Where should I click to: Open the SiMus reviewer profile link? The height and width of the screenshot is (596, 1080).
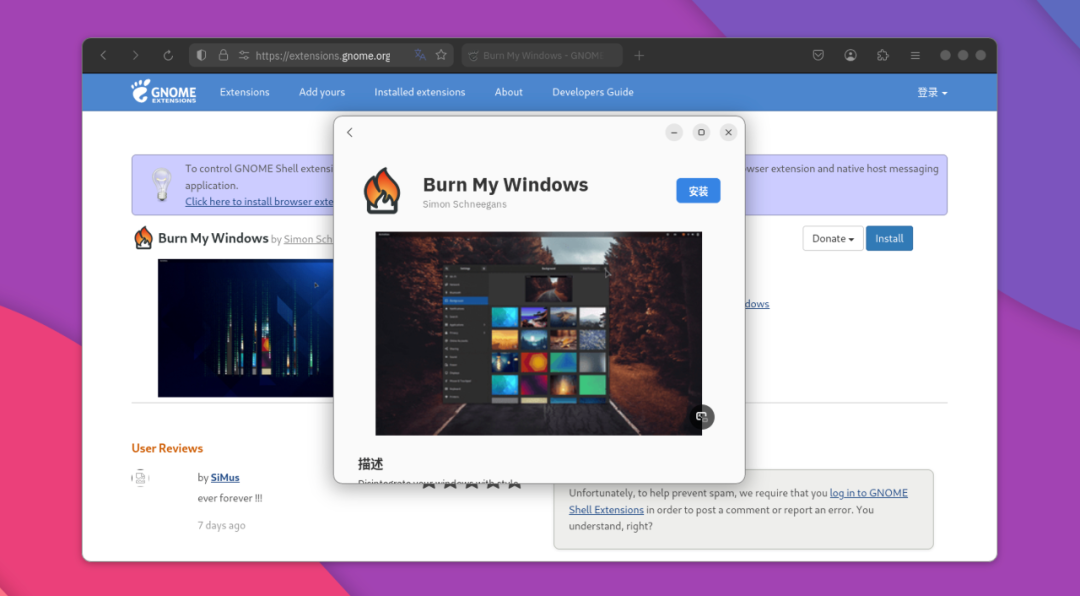click(x=225, y=477)
